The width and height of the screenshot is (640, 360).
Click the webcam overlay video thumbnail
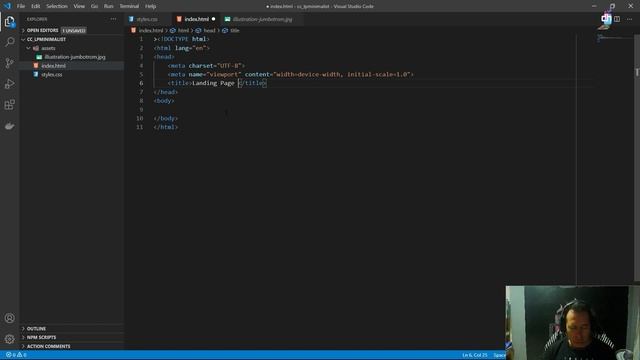572,322
